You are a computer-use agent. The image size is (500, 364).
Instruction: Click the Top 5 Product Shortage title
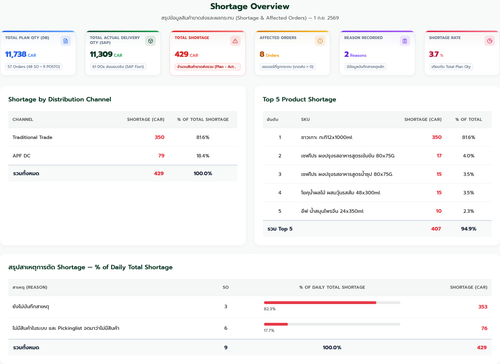[x=299, y=99]
